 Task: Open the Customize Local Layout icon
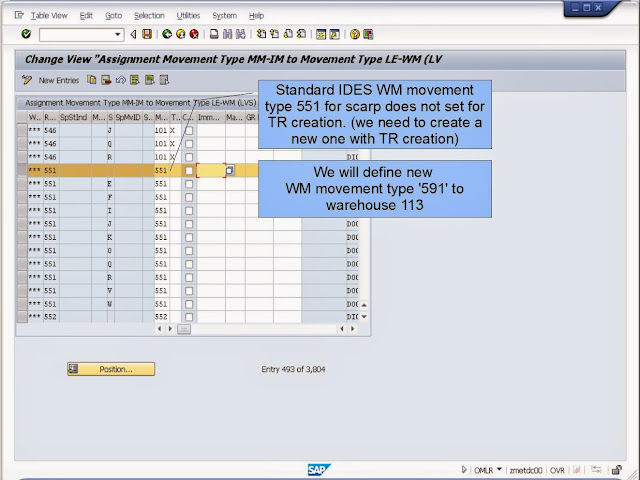pyautogui.click(x=368, y=34)
